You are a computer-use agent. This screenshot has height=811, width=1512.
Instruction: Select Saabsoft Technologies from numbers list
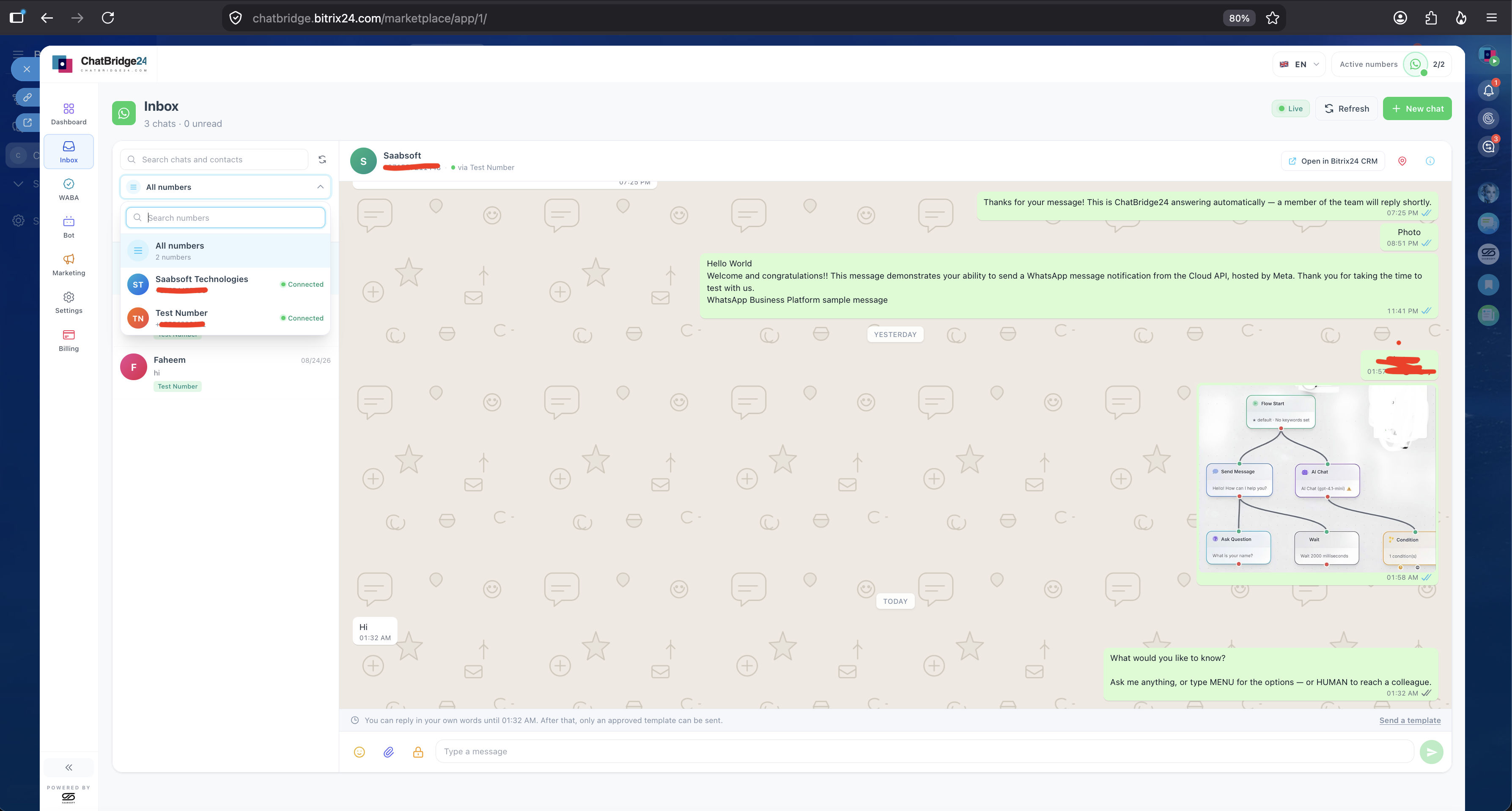pyautogui.click(x=225, y=284)
